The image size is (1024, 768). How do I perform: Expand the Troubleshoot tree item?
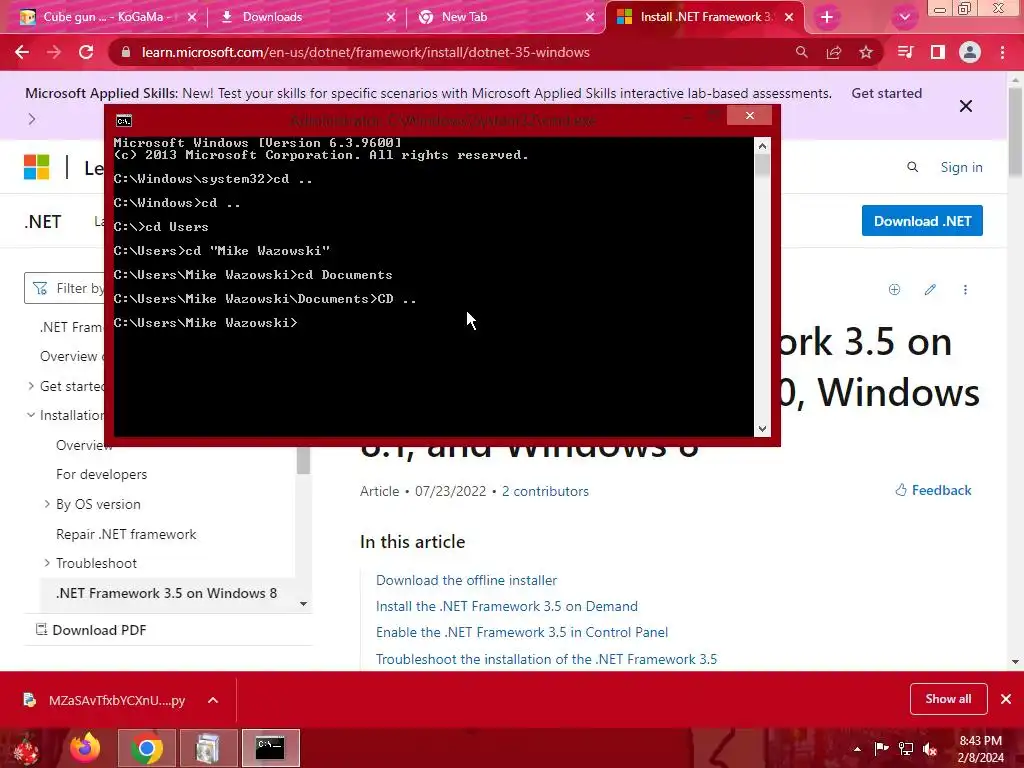click(46, 563)
